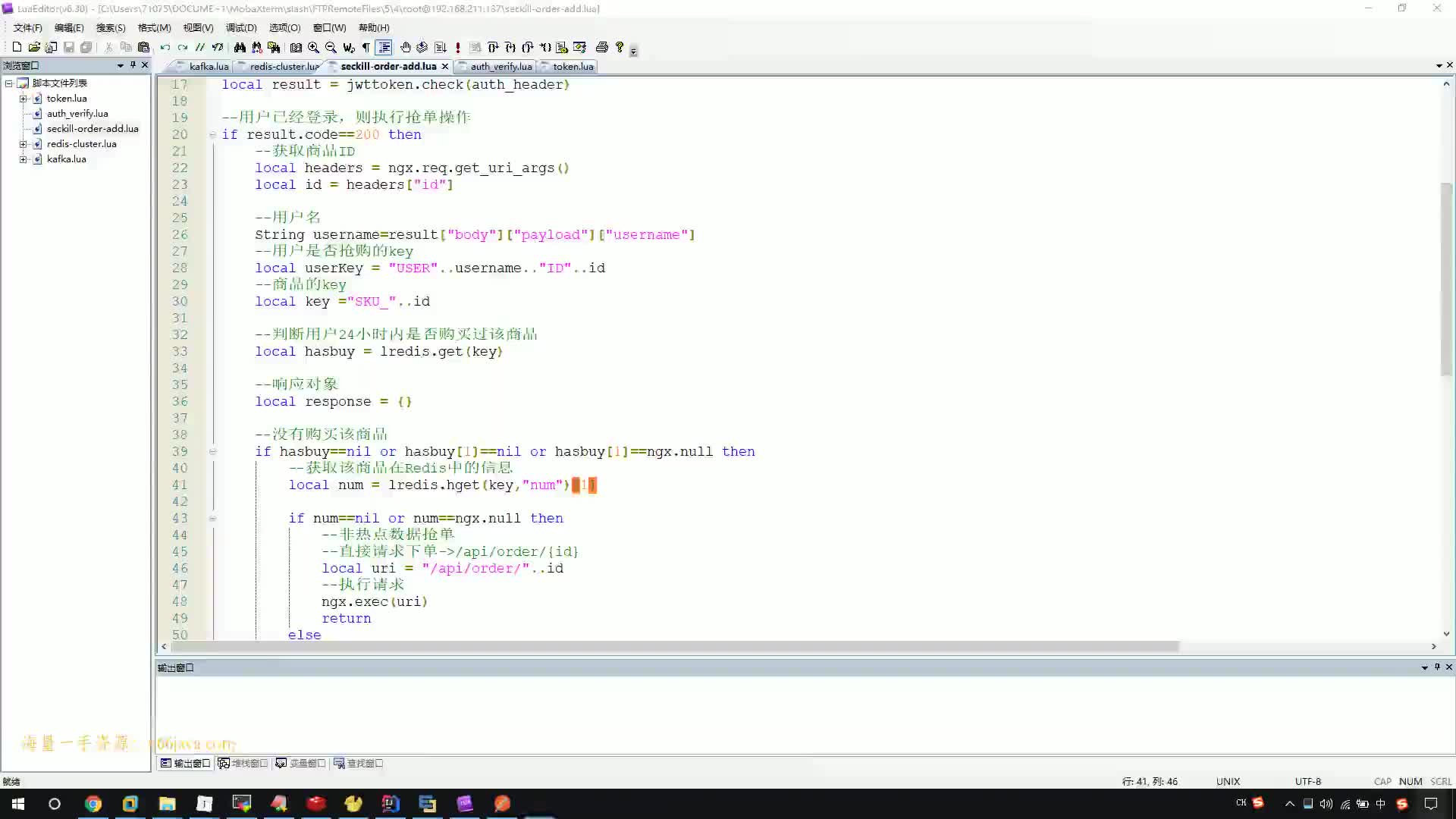1456x819 pixels.
Task: Click the printer icon
Action: (x=602, y=47)
